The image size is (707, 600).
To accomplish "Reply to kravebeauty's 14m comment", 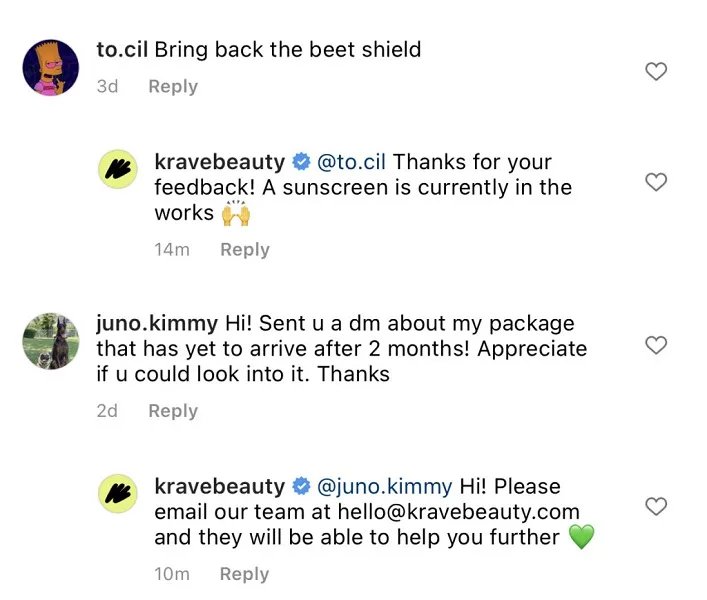I will pos(245,250).
